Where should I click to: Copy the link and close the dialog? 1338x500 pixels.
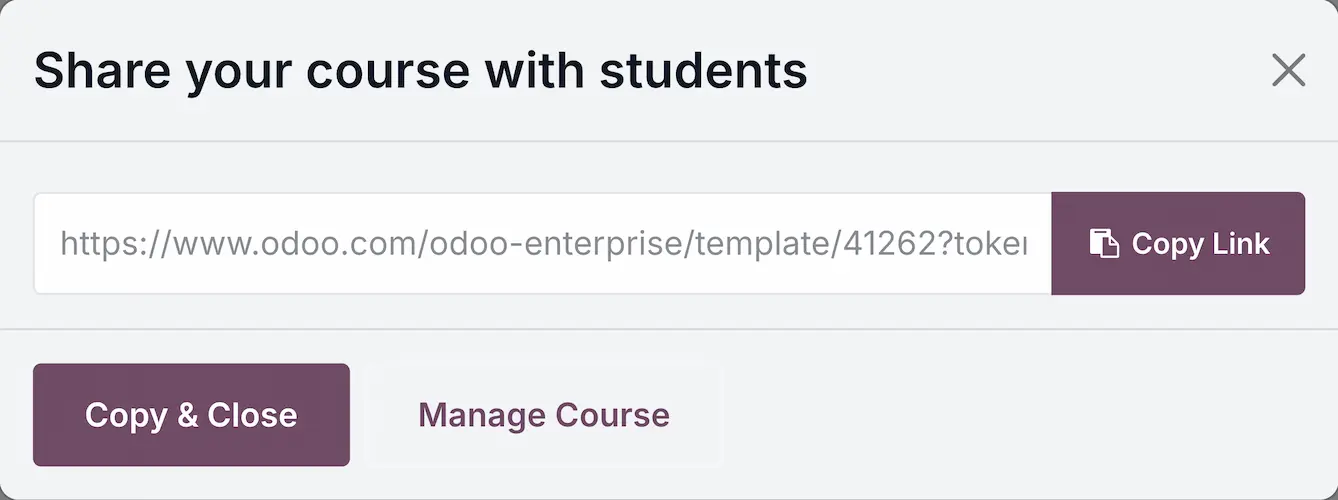[x=191, y=415]
